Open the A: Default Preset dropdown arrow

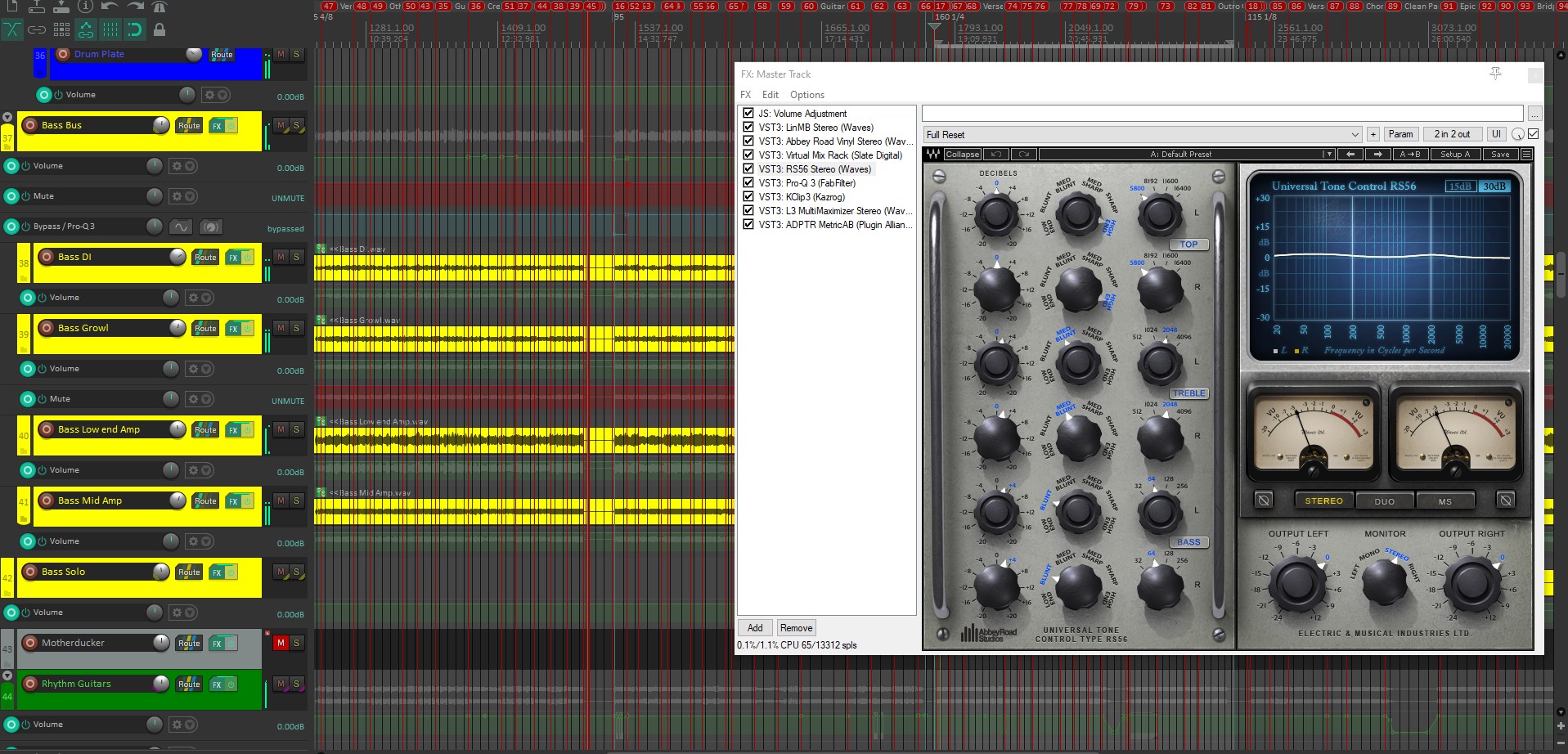point(1328,154)
